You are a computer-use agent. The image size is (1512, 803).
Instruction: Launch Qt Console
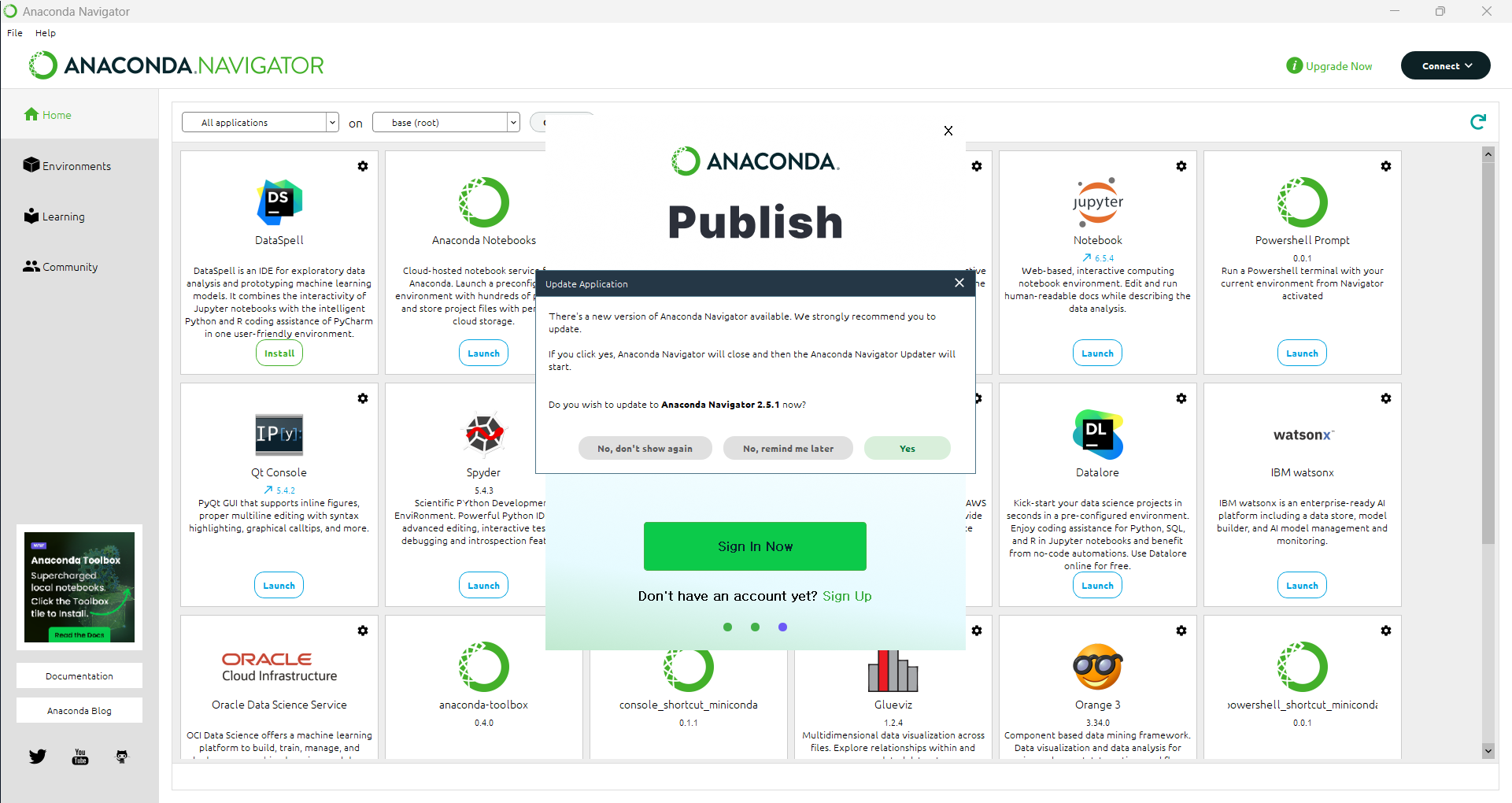279,586
